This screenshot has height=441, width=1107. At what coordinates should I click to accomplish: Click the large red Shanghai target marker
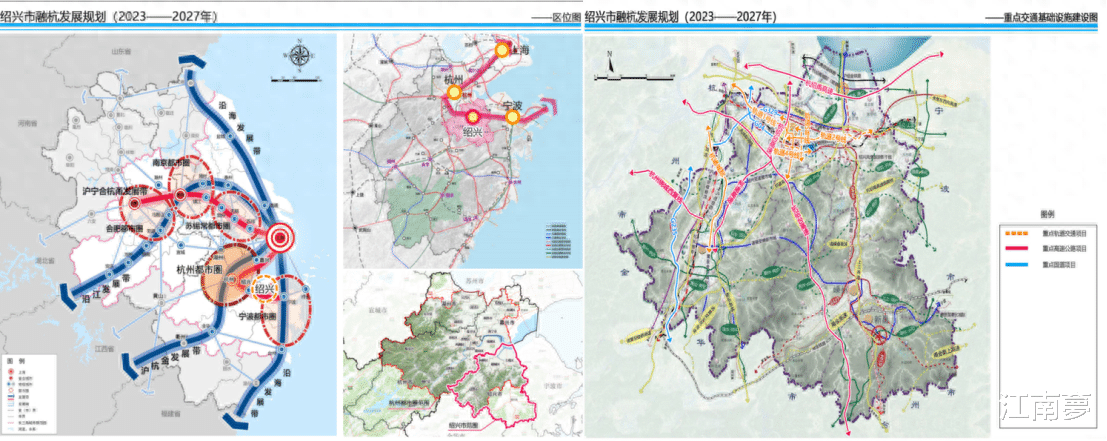click(280, 238)
